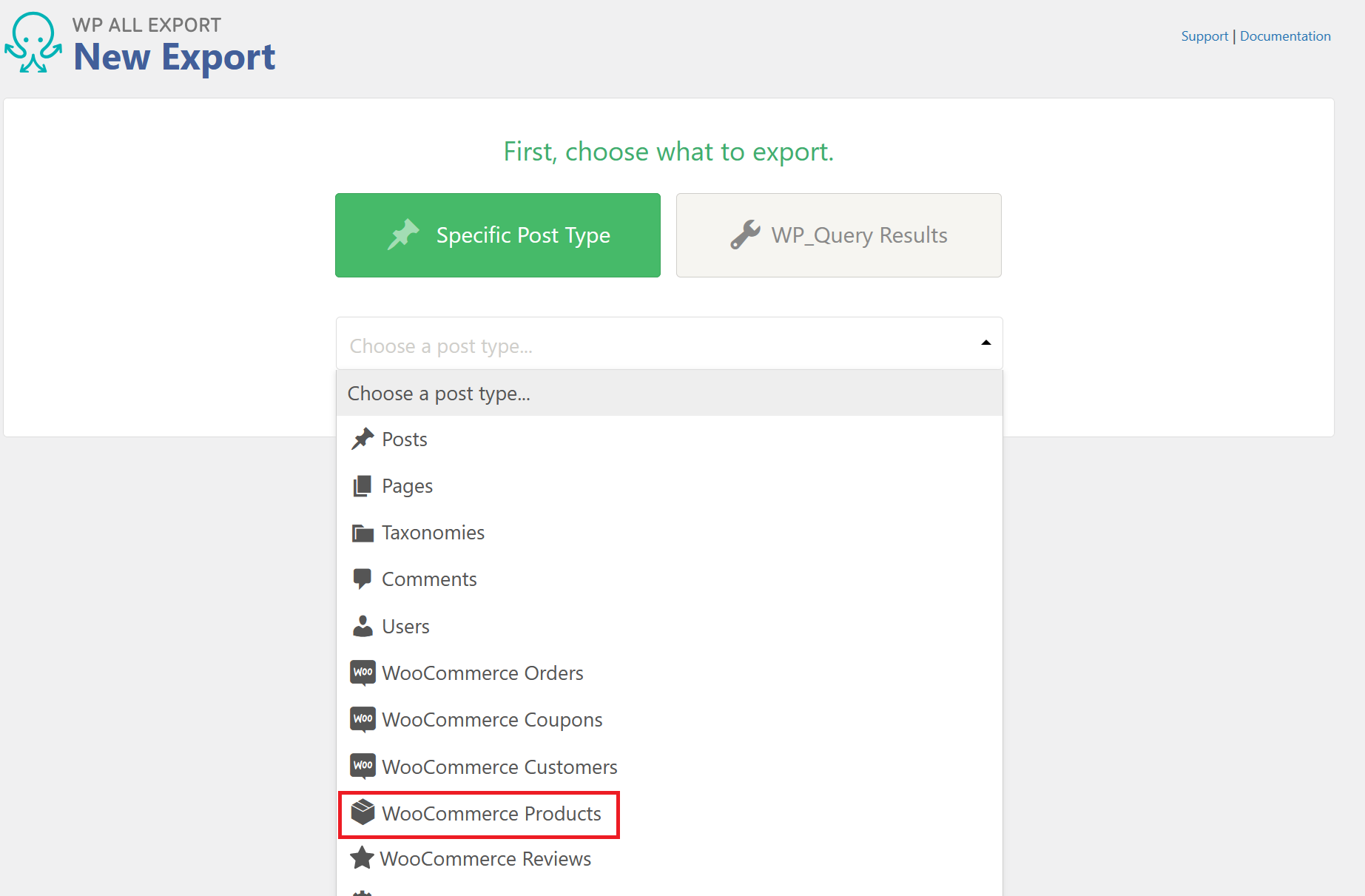Viewport: 1365px width, 896px height.
Task: Select WooCommerce Customers option
Action: coord(670,767)
